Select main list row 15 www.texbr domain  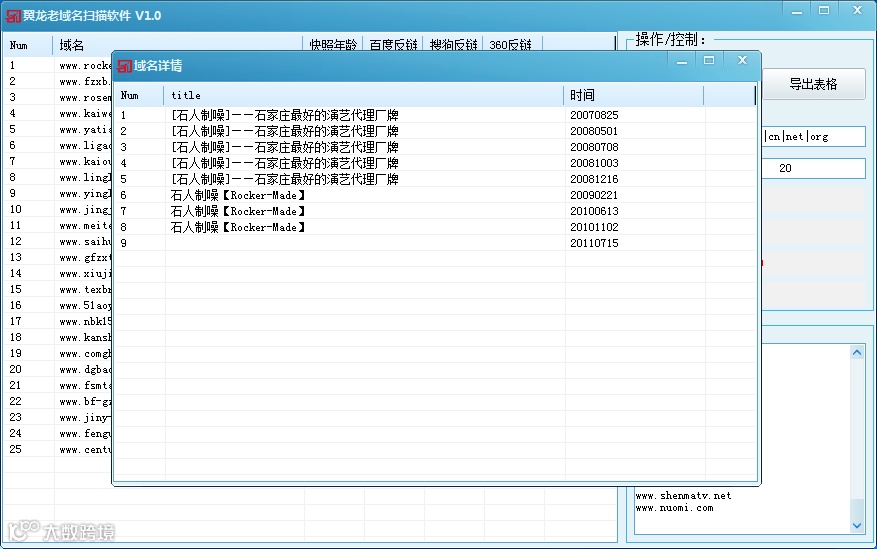tap(85, 290)
